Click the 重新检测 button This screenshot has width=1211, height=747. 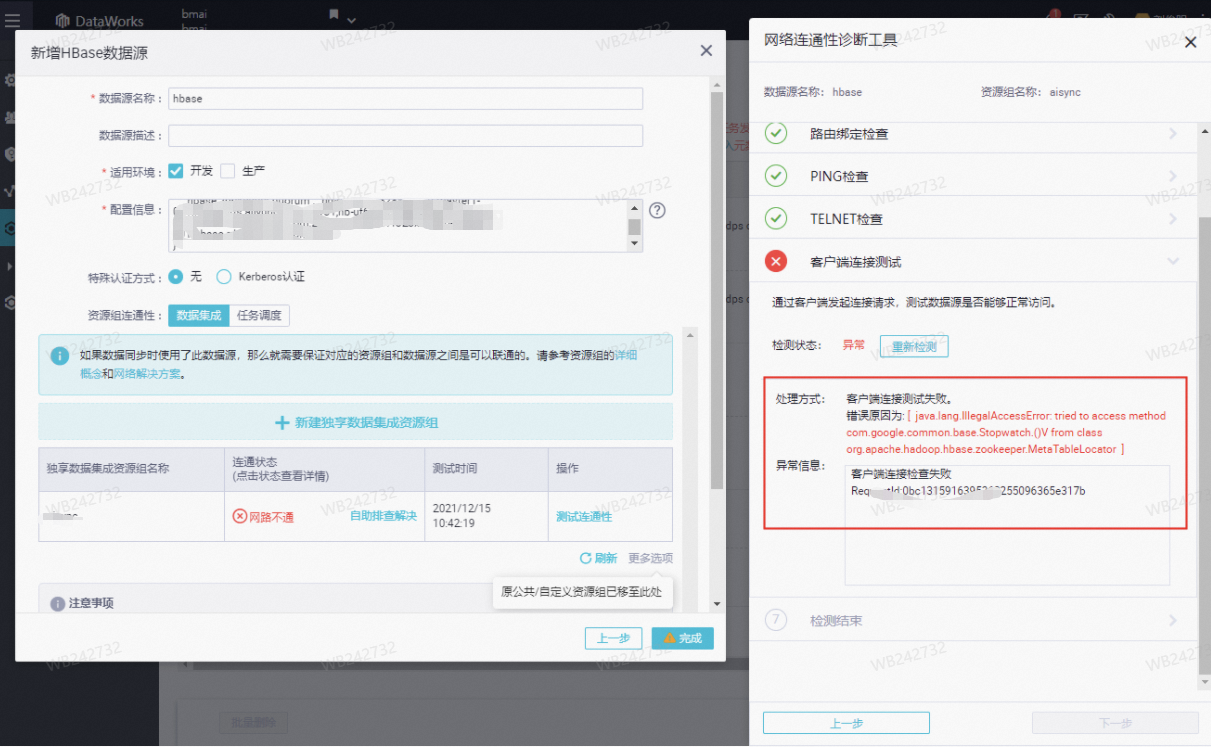coord(914,346)
